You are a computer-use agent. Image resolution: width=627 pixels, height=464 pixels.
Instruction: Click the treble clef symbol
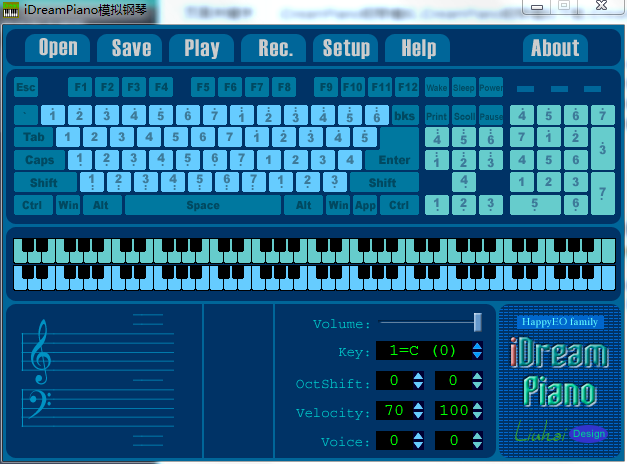pos(40,352)
